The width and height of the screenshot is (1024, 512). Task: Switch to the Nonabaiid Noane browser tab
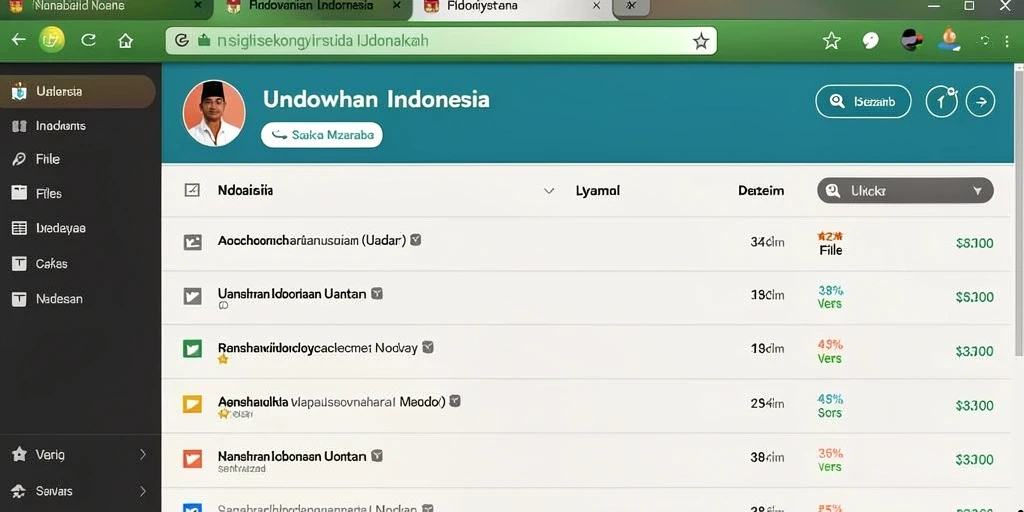coord(104,8)
